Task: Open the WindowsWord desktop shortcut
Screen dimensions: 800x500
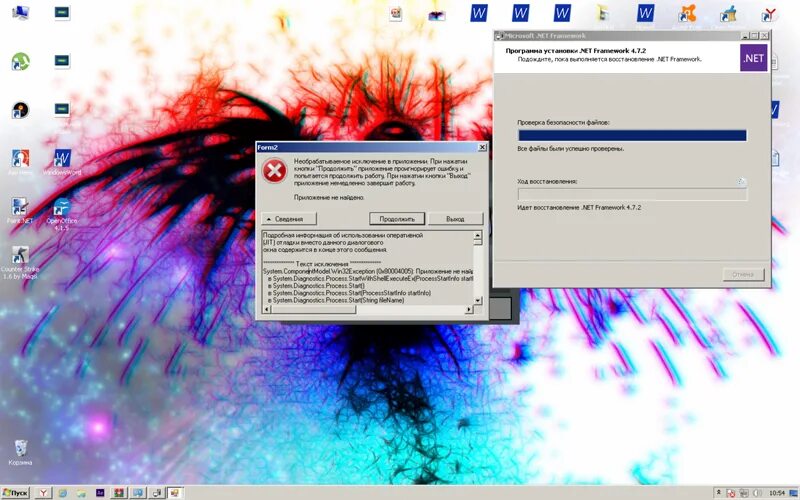Action: click(62, 162)
